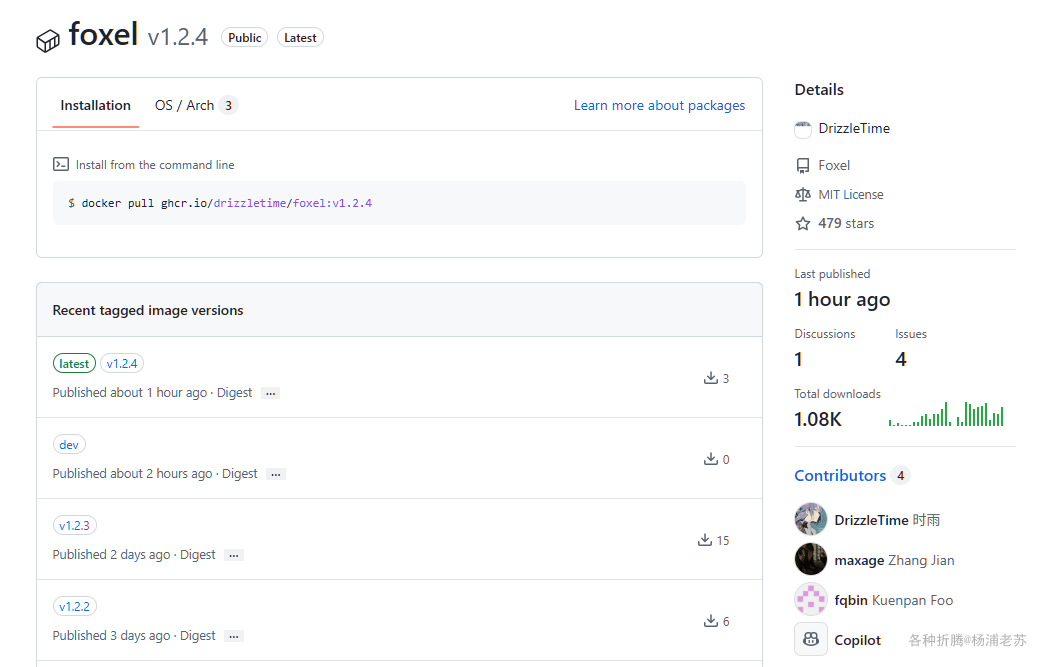This screenshot has height=667, width=1048.
Task: Click the Issues count 4
Action: pyautogui.click(x=901, y=360)
